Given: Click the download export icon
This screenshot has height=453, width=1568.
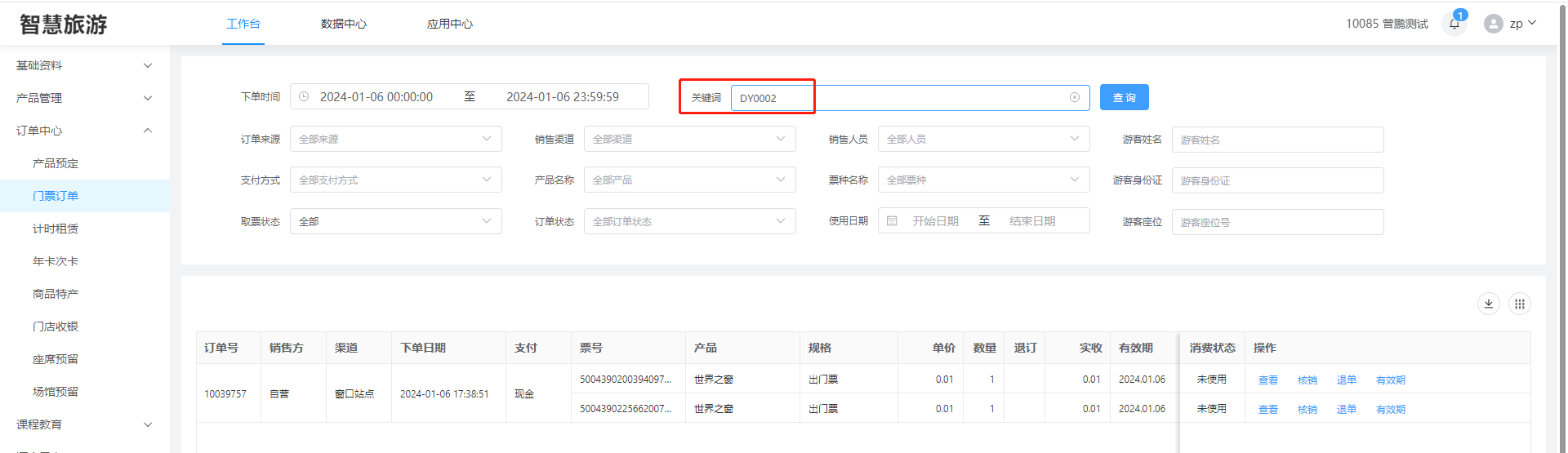Looking at the screenshot, I should point(1489,304).
